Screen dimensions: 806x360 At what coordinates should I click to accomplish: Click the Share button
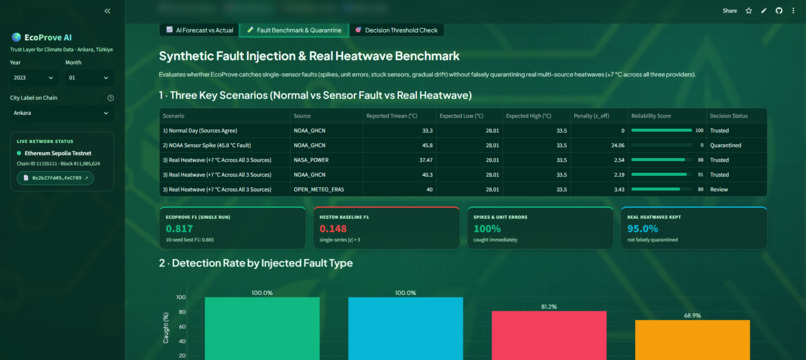pyautogui.click(x=729, y=11)
